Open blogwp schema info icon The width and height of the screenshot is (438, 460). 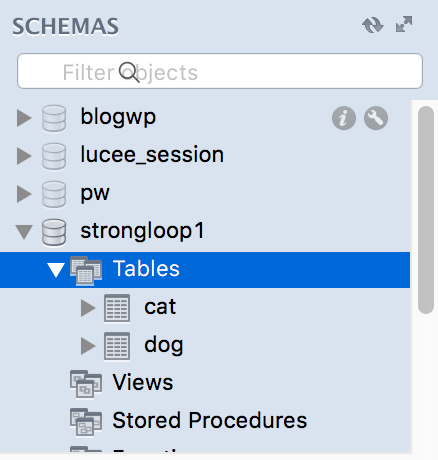click(x=344, y=118)
